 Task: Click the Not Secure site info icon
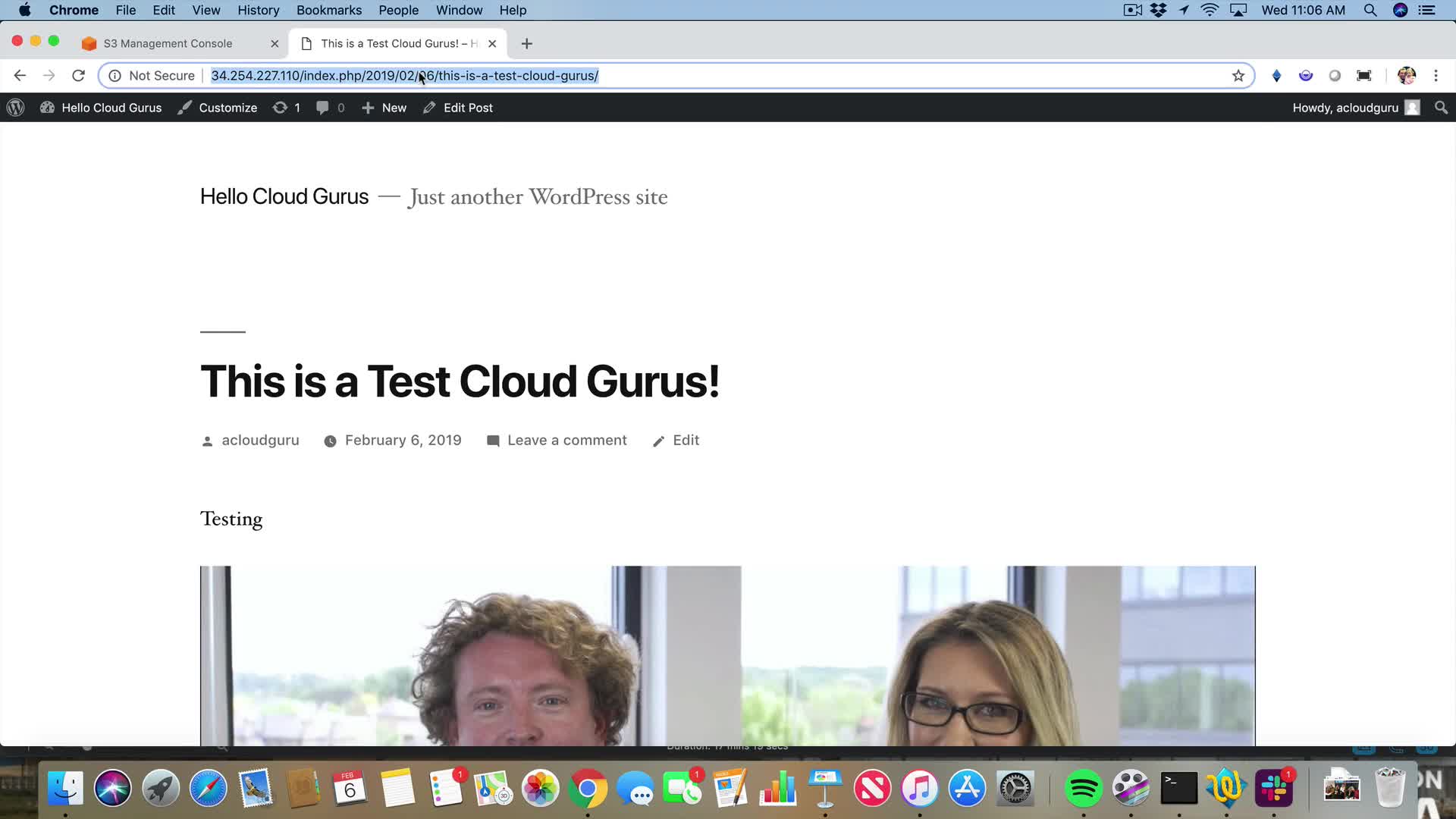pyautogui.click(x=115, y=76)
